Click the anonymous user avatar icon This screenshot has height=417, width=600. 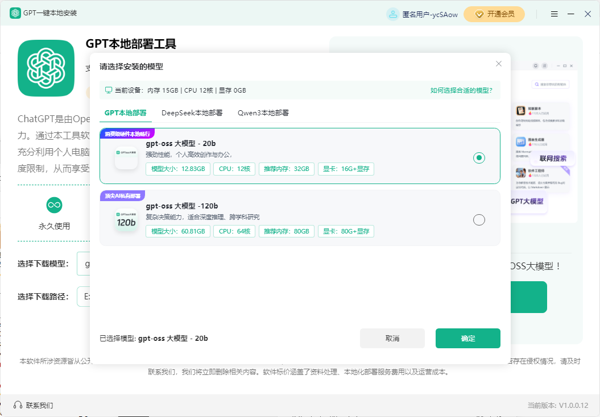pos(393,14)
